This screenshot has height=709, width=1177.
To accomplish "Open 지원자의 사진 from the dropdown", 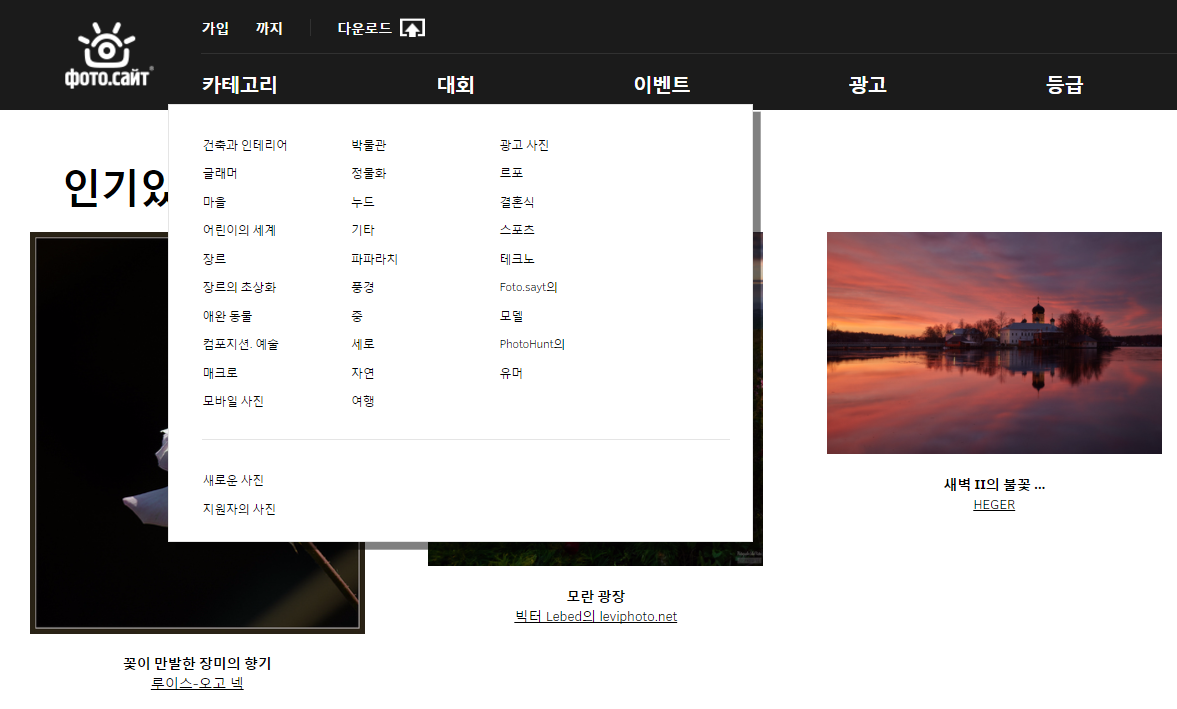I will point(238,509).
